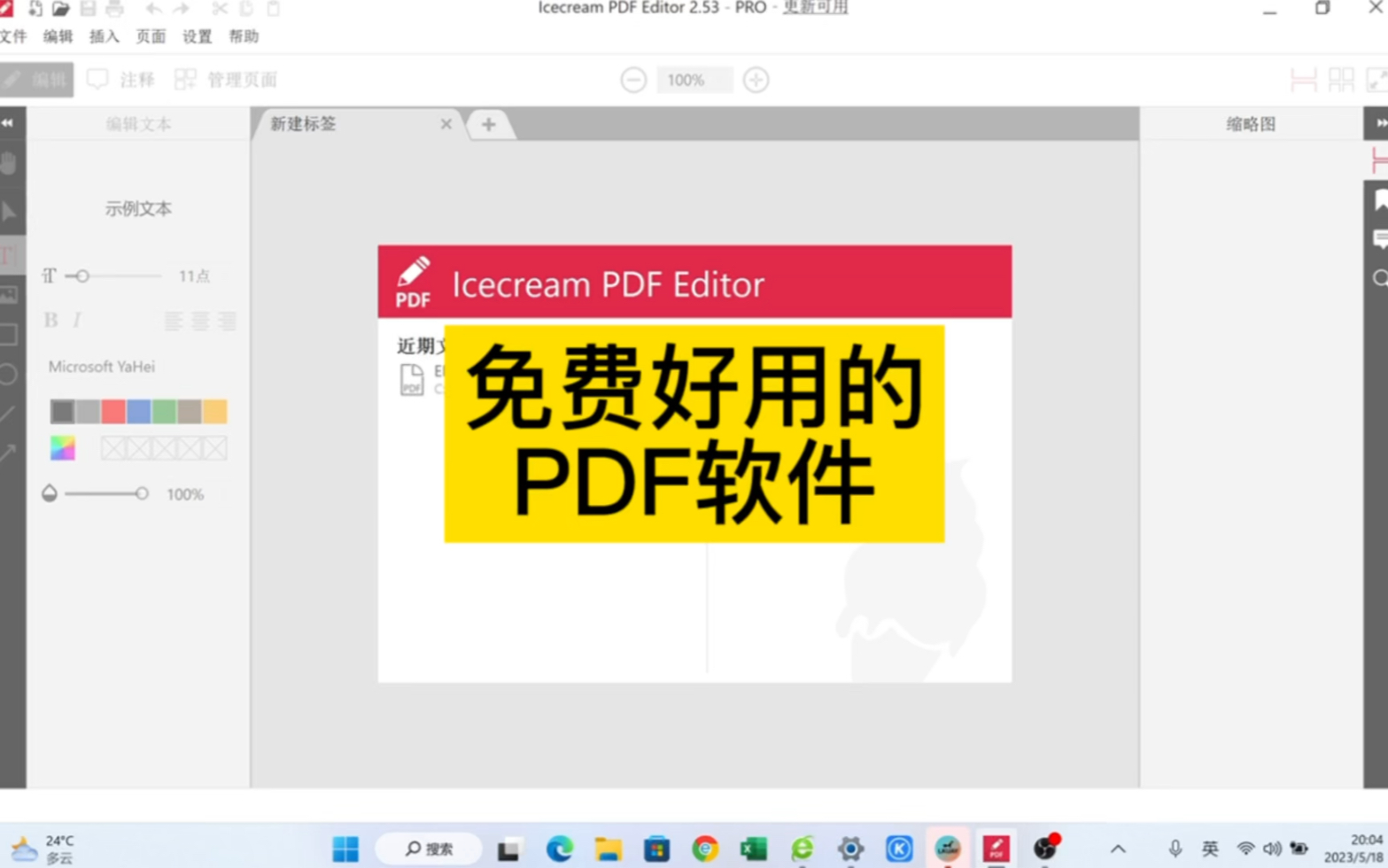The image size is (1388, 868).
Task: Click the Windows Start button
Action: pos(345,849)
